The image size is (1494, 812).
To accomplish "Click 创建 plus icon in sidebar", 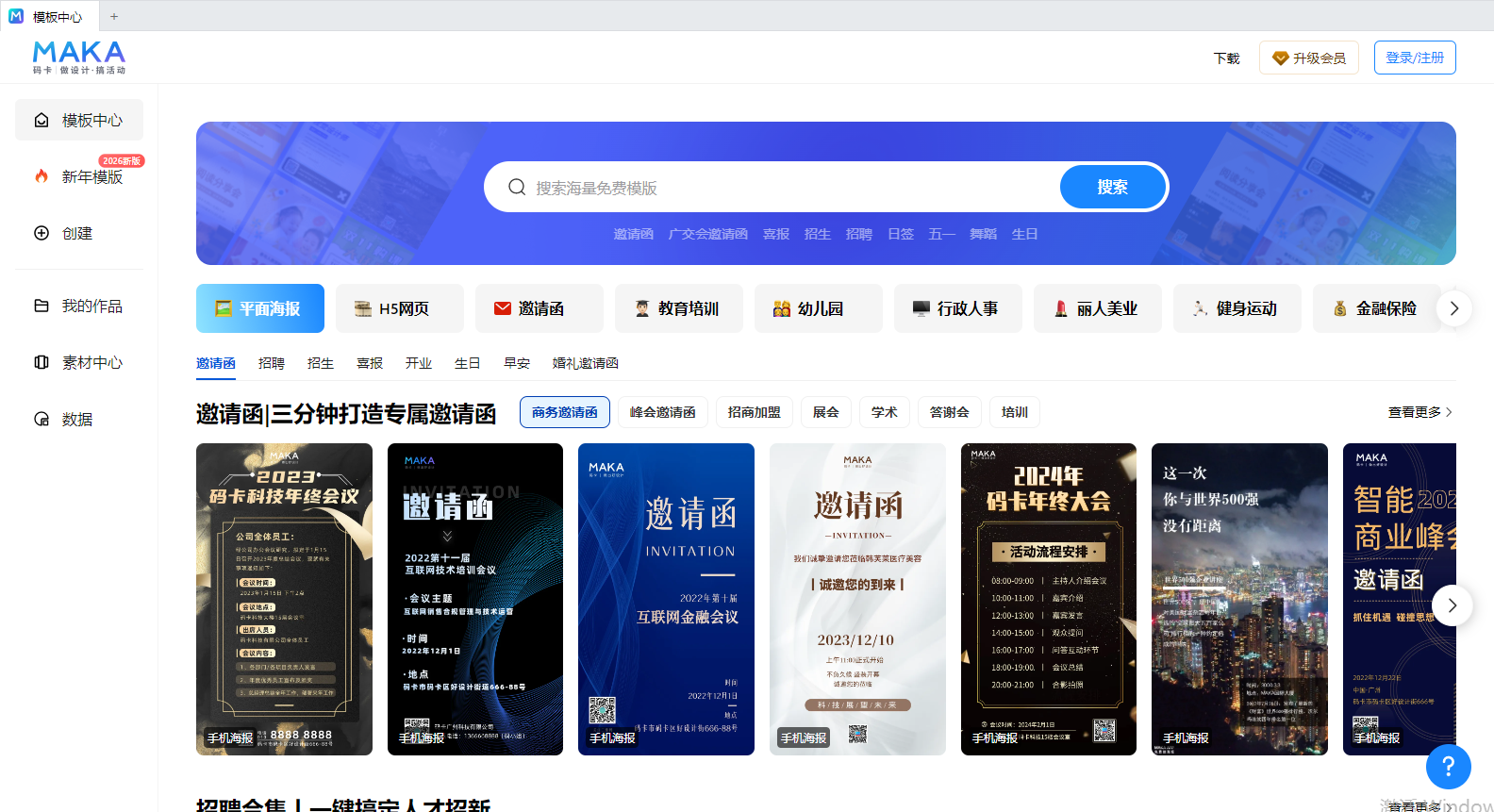I will (41, 233).
